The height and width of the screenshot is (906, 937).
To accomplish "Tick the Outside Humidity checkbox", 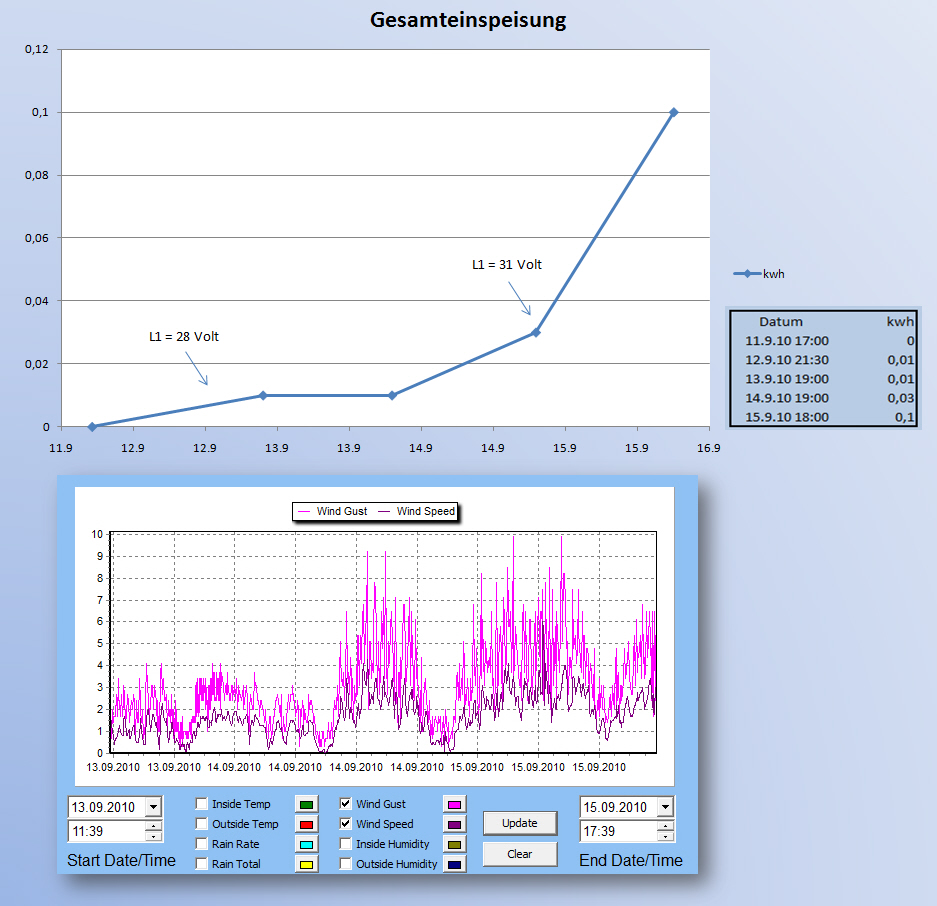I will pos(346,864).
